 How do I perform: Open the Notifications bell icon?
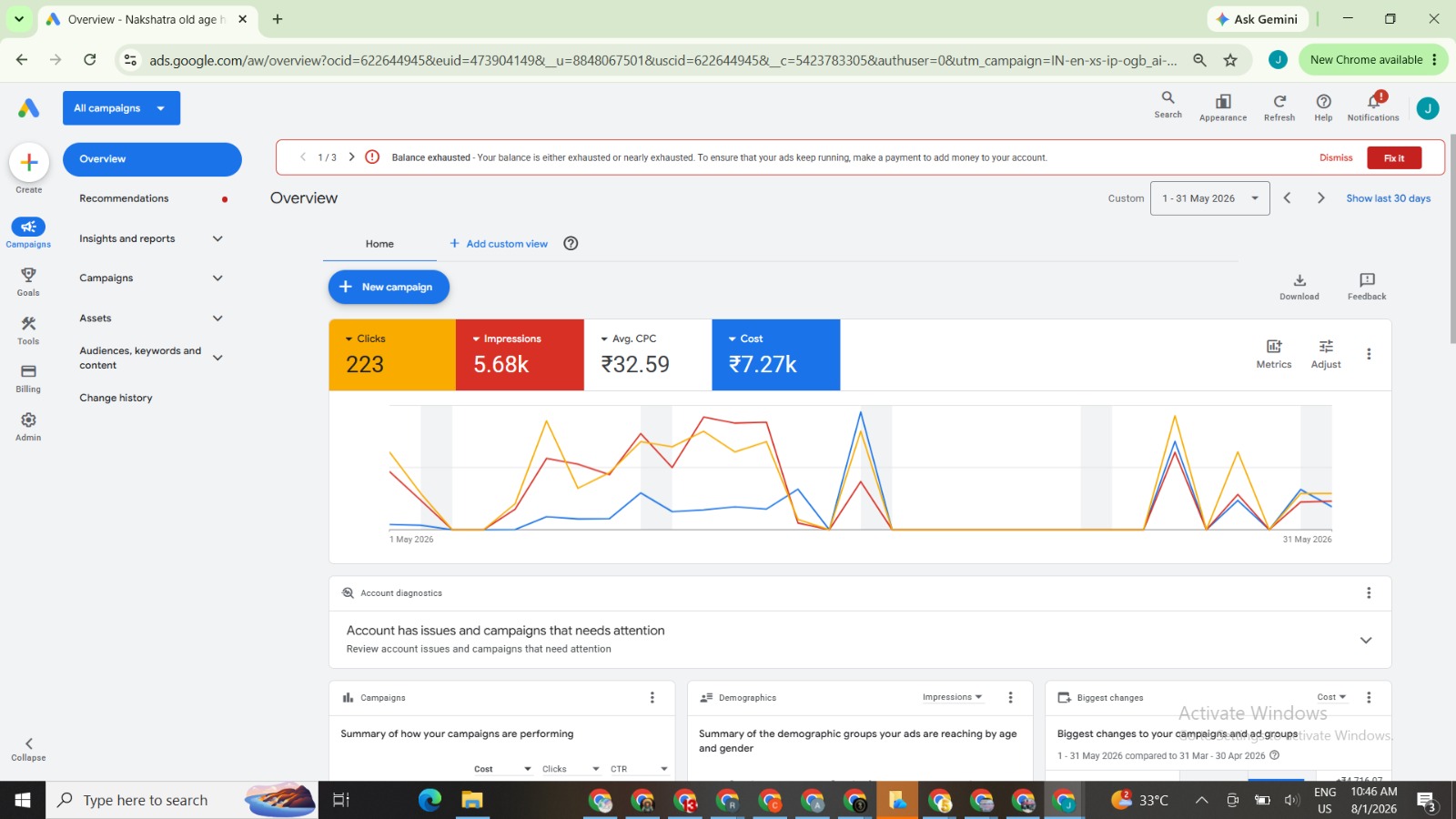point(1374,101)
